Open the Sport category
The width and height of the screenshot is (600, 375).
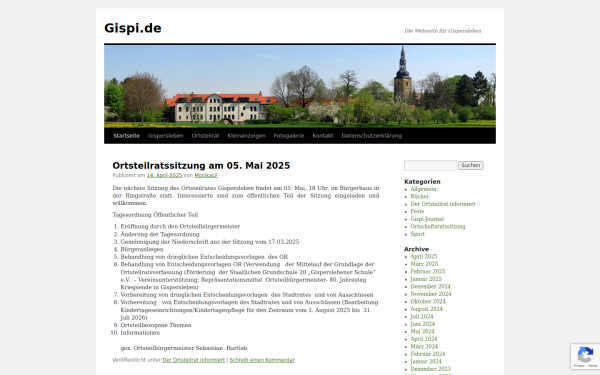point(417,234)
